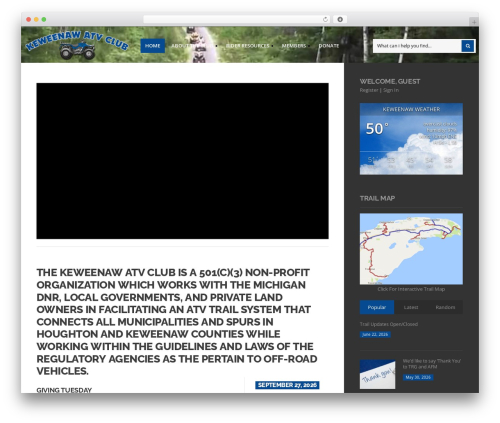Switch to the Popular tab
Viewport: 500px width, 423px height.
click(x=377, y=307)
